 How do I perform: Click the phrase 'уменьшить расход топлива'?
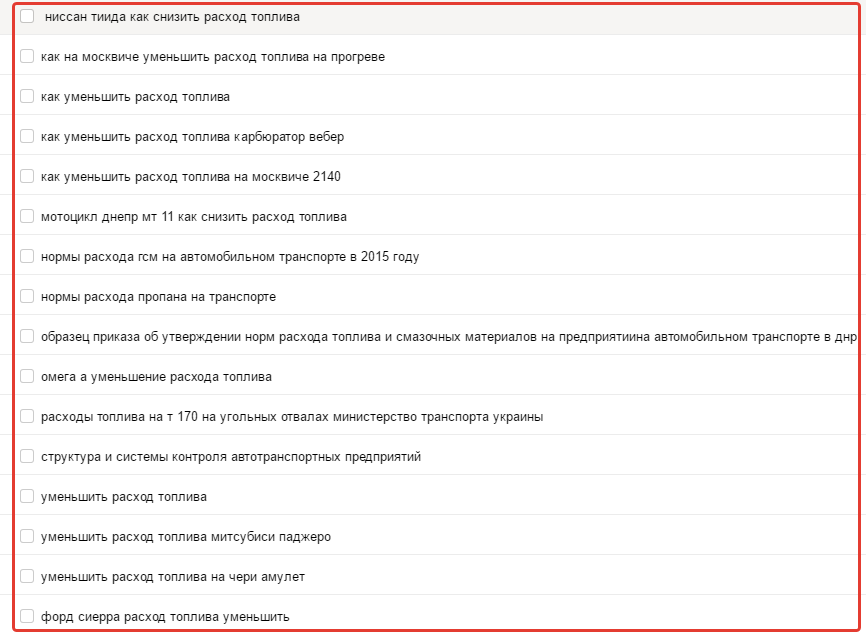click(x=124, y=497)
